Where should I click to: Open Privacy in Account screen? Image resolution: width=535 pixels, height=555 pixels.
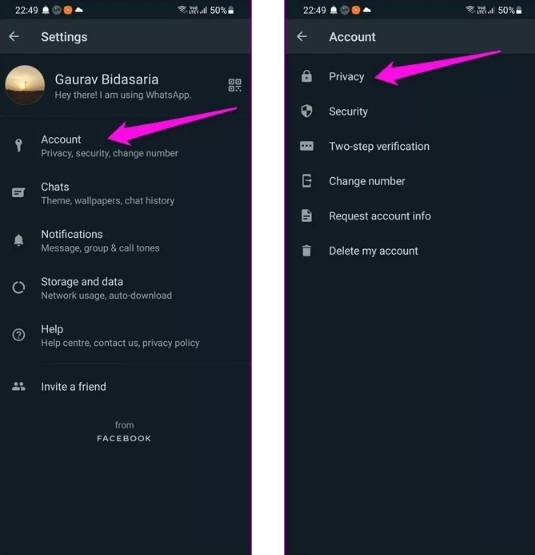tap(410, 76)
